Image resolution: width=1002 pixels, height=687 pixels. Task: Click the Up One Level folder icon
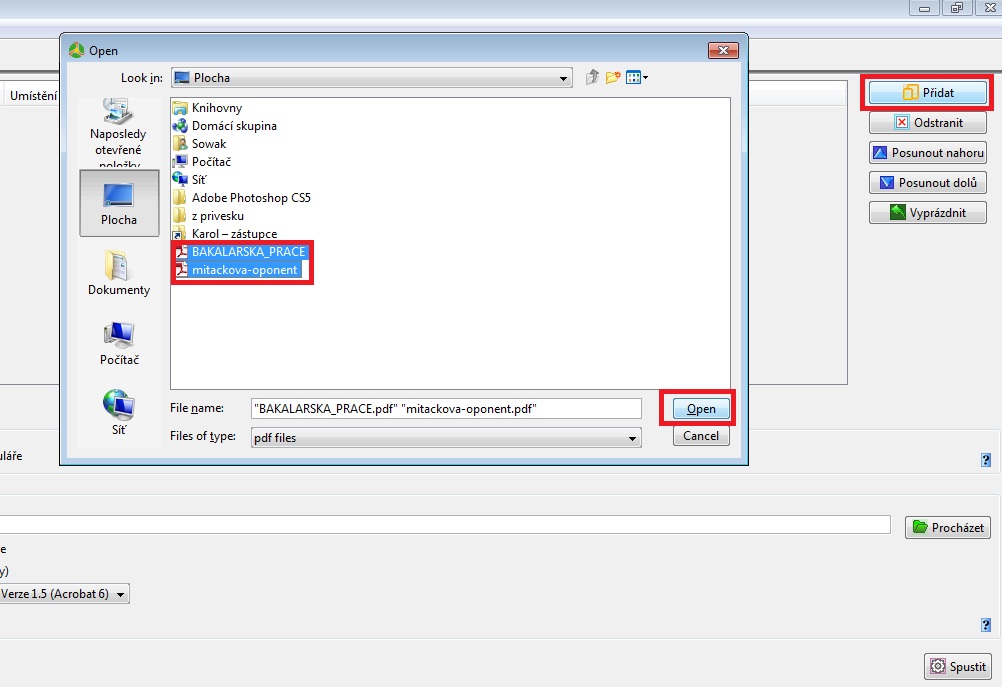click(x=592, y=77)
